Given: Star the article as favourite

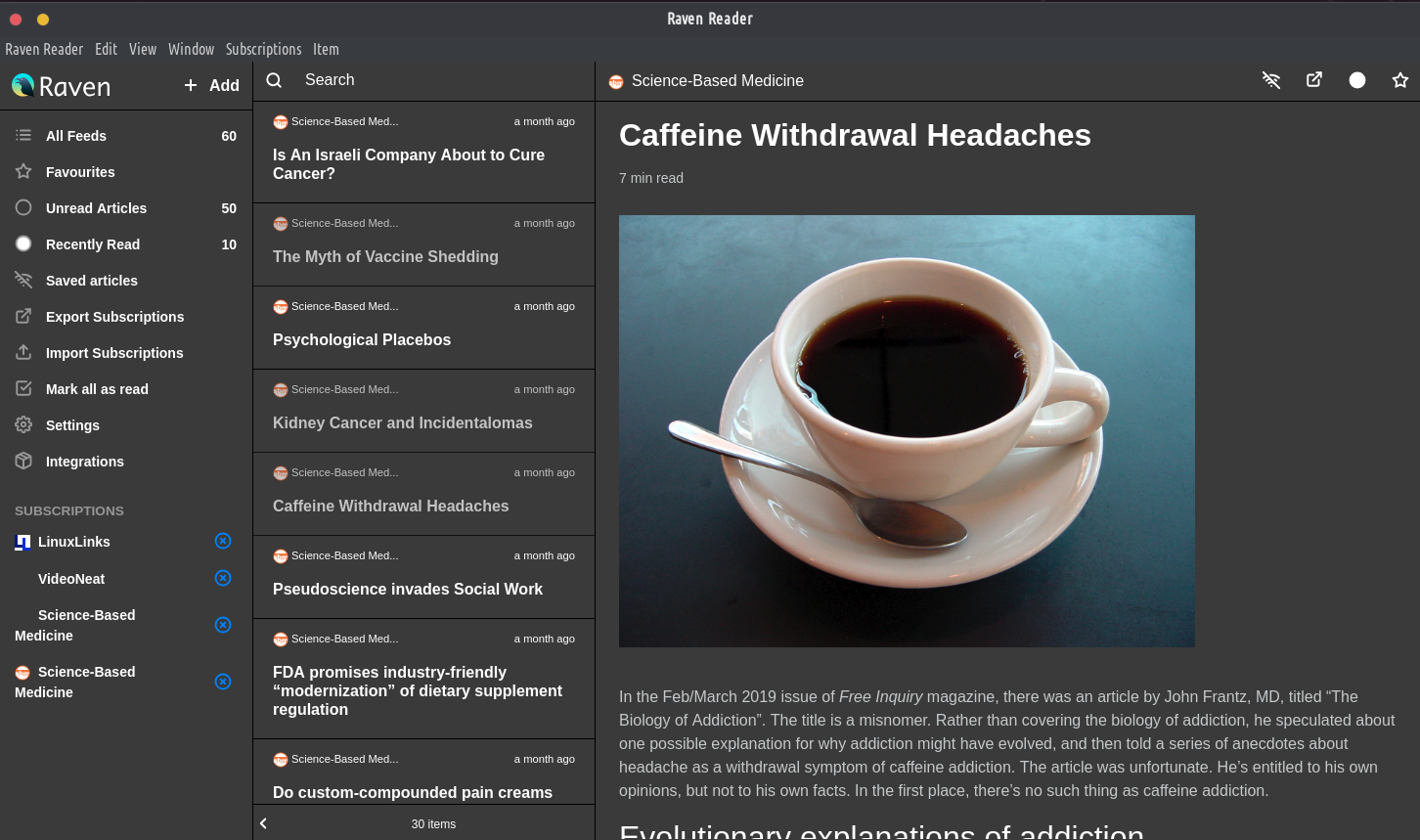Looking at the screenshot, I should [x=1399, y=80].
